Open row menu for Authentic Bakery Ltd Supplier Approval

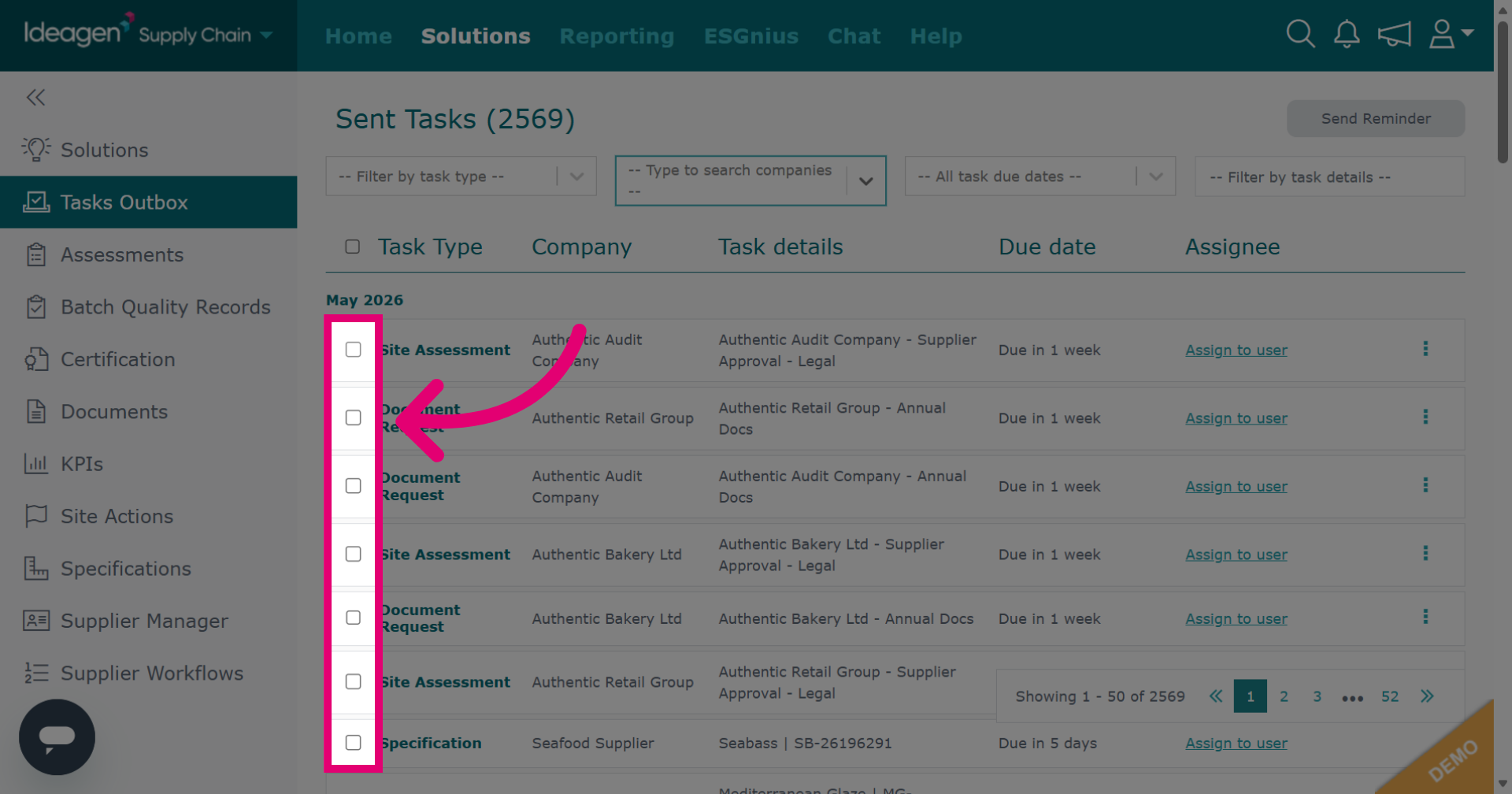coord(1425,553)
